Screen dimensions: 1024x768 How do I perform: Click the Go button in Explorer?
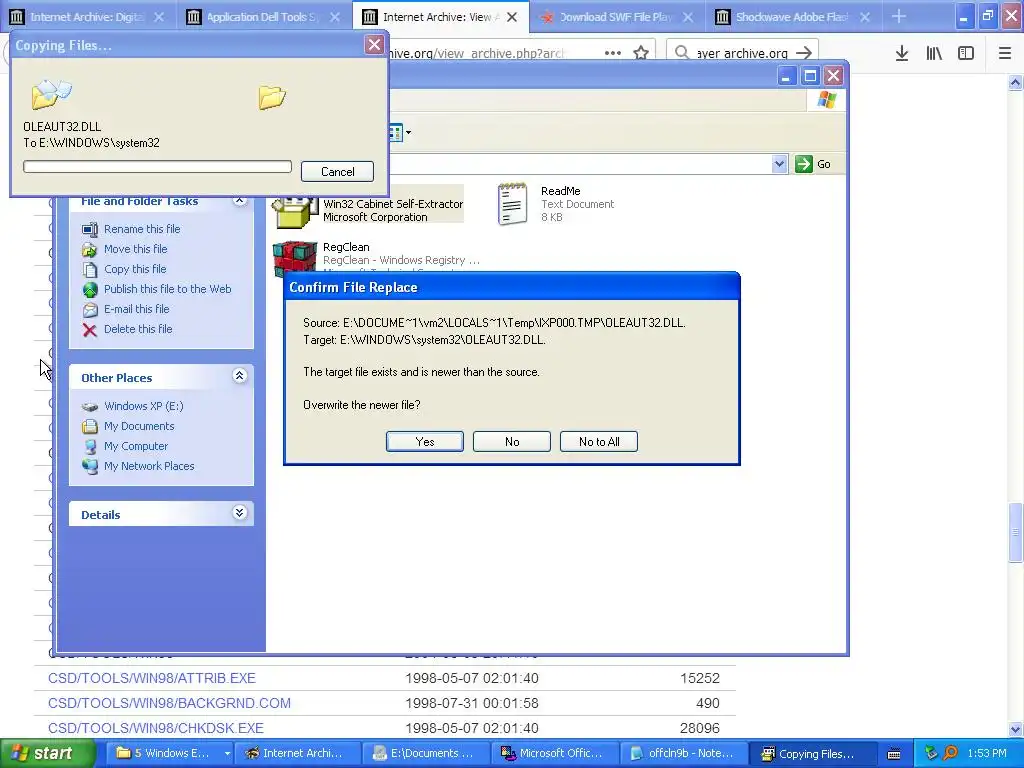(814, 164)
